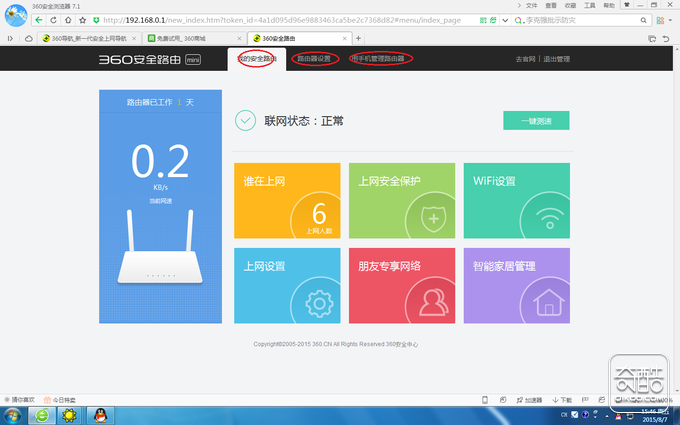Open the 查看 menu
Screen dimensions: 680x425
(x=551, y=6)
